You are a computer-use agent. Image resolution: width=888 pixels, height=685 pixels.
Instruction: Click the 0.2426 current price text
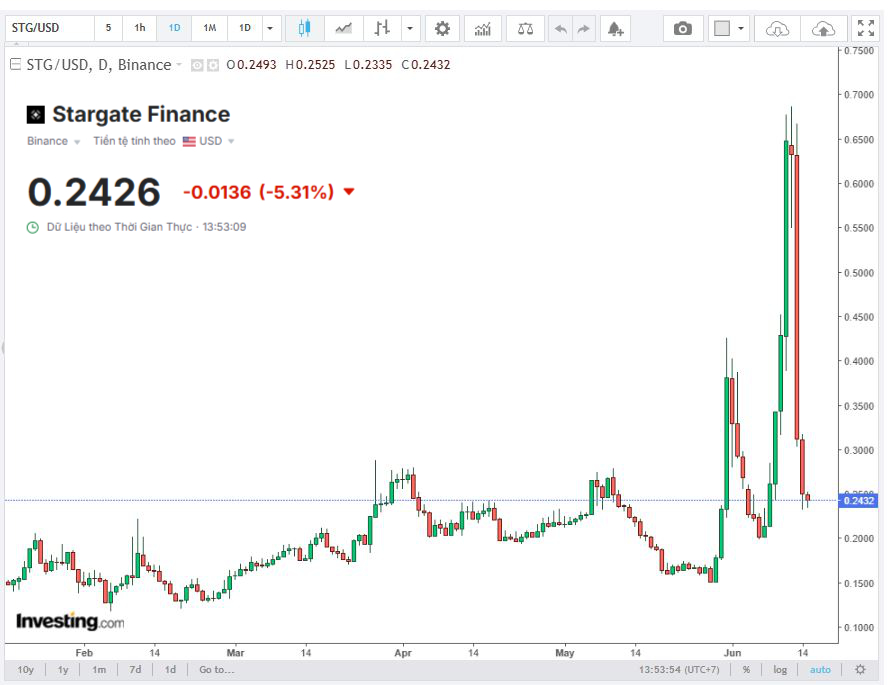(x=94, y=192)
